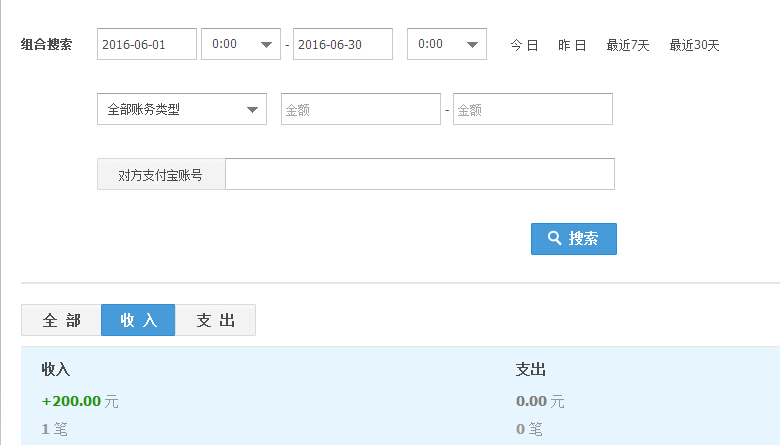Screen dimensions: 780x445
Task: Open the start time 0:00 dropdown
Action: (x=241, y=44)
